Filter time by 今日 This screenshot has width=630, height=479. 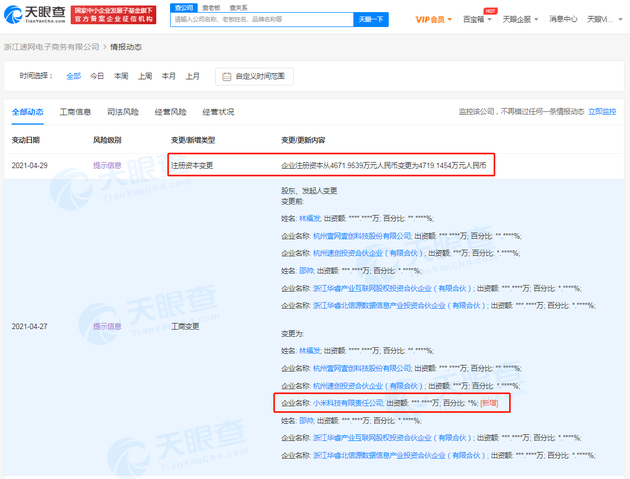(x=97, y=76)
